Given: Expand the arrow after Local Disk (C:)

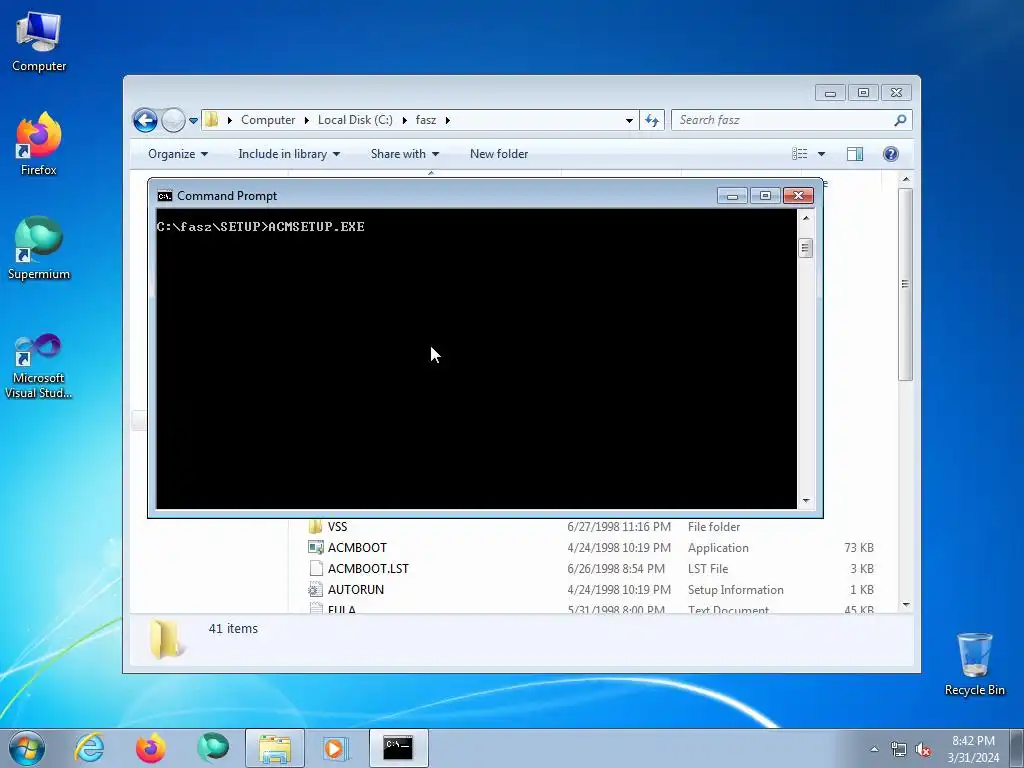Looking at the screenshot, I should tap(404, 120).
